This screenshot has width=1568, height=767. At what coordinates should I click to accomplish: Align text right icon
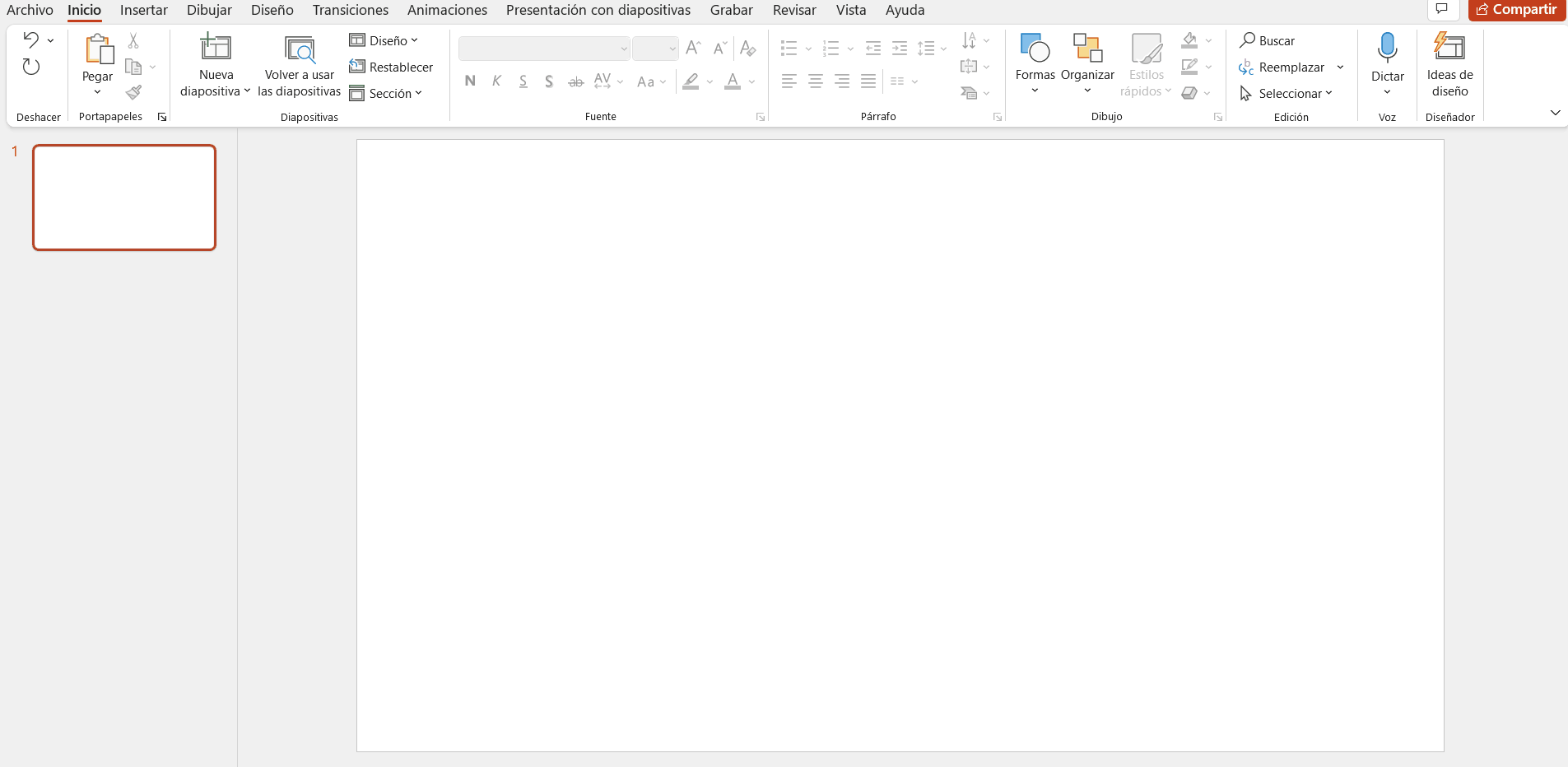842,81
